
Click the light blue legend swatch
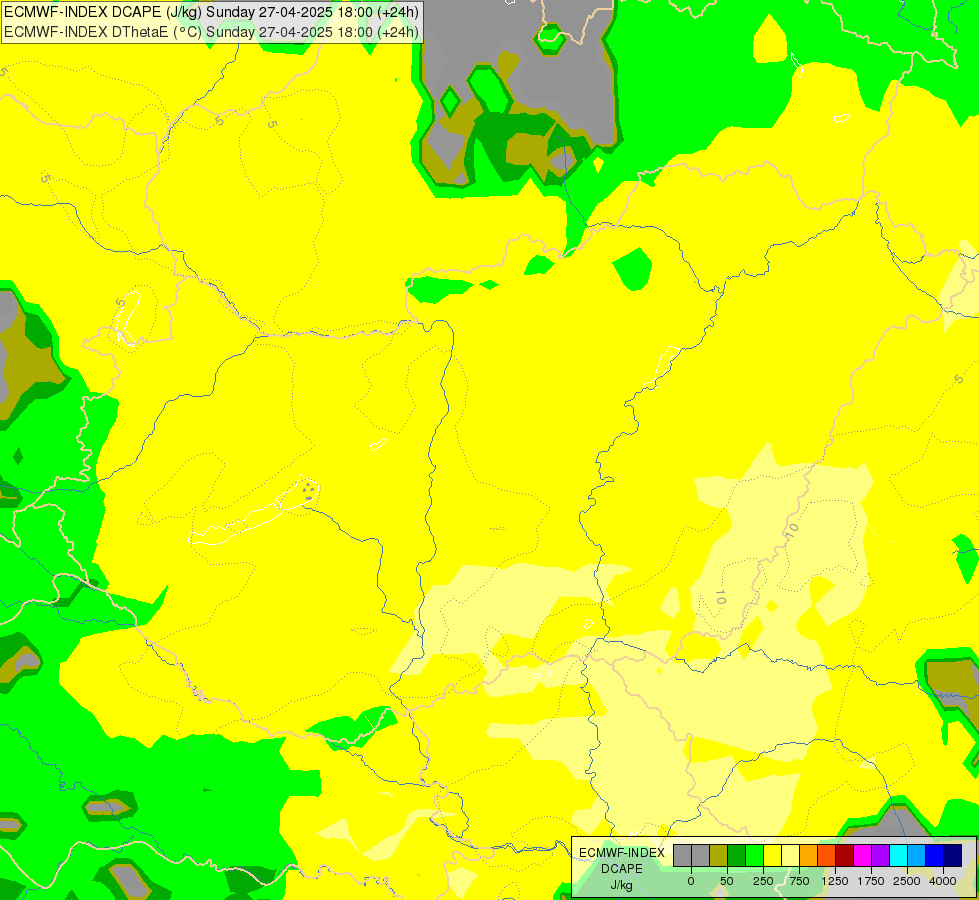point(917,856)
